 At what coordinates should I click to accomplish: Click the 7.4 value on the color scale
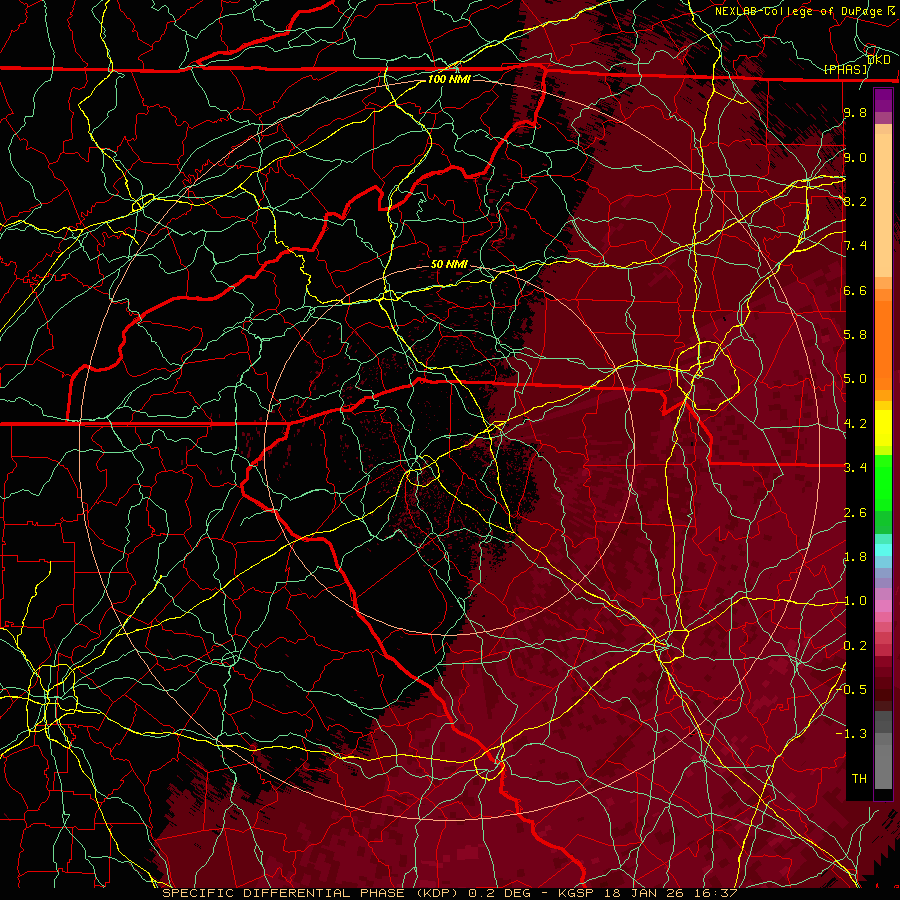click(x=855, y=246)
